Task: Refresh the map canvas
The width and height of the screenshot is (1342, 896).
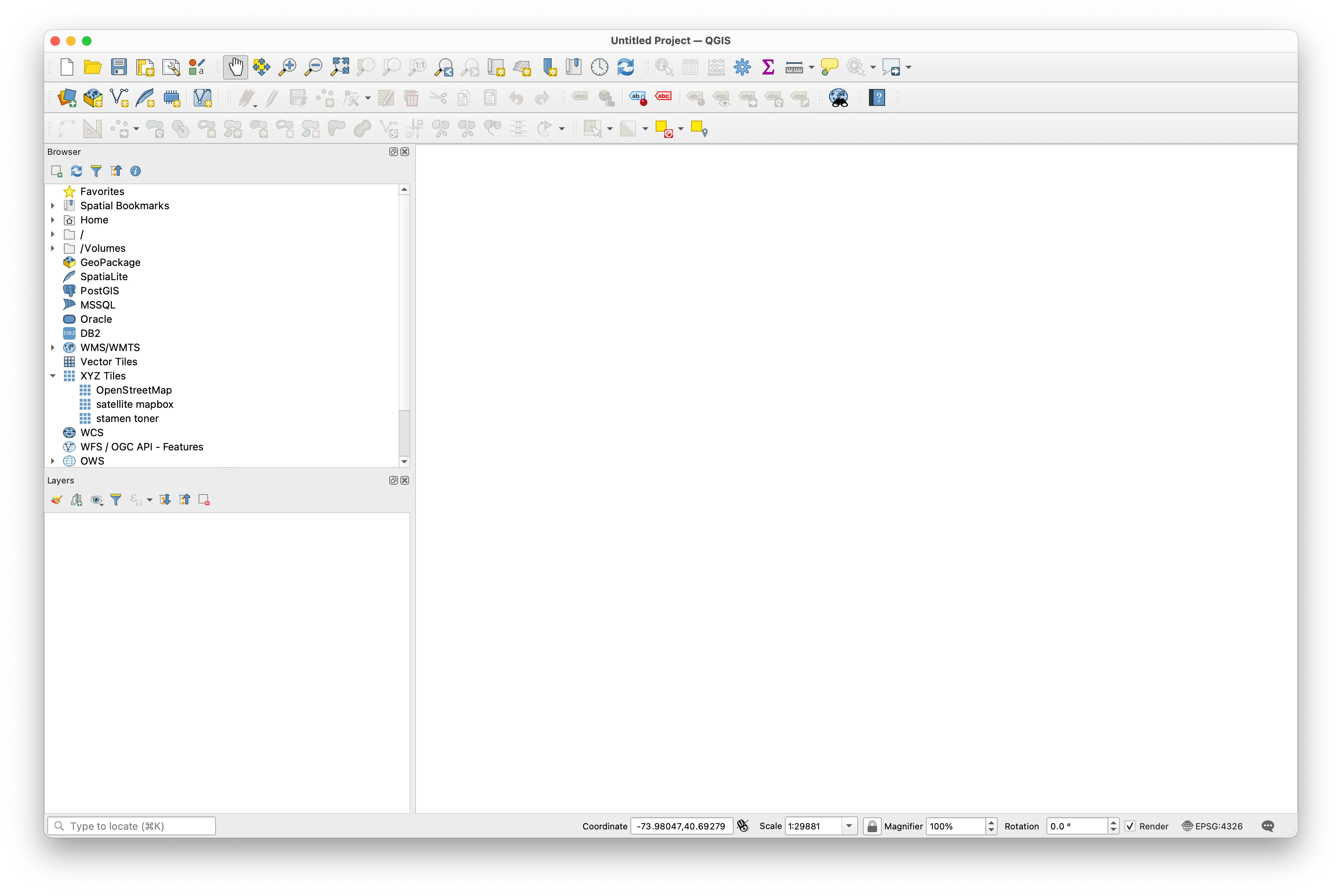Action: pos(626,67)
